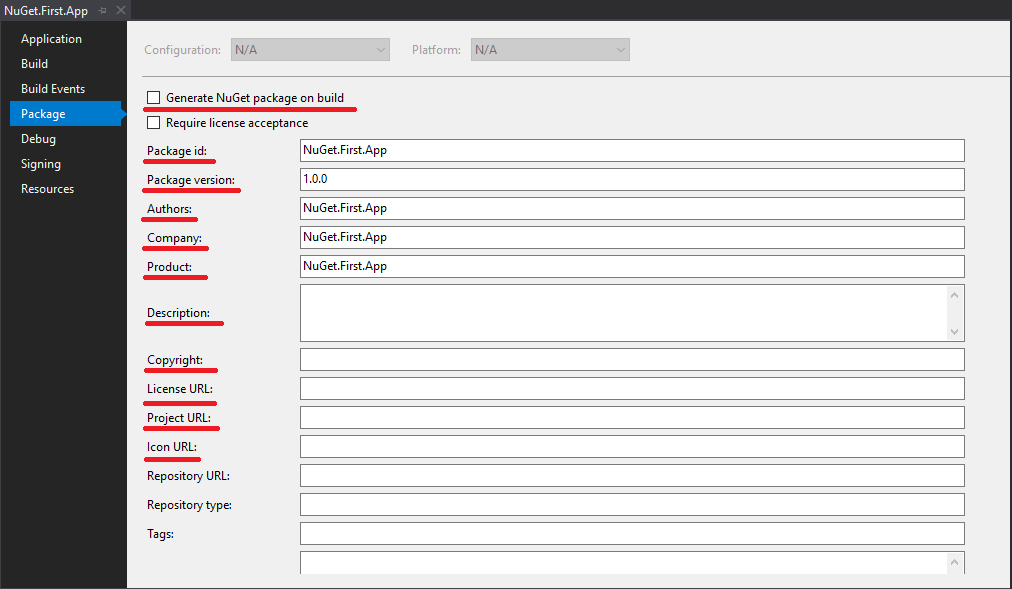Viewport: 1012px width, 589px height.
Task: Open the Platform dropdown
Action: 550,50
